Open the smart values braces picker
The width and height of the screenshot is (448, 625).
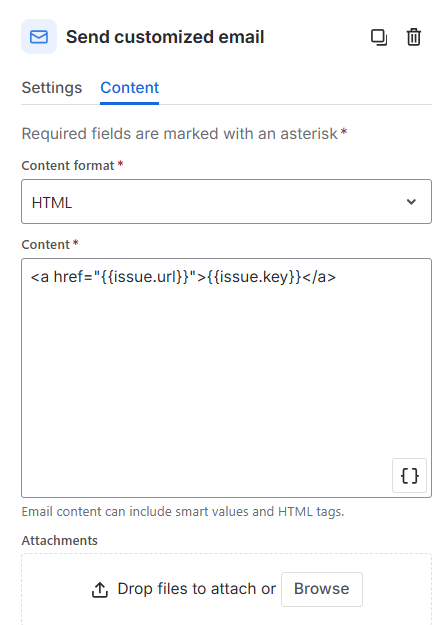(409, 476)
